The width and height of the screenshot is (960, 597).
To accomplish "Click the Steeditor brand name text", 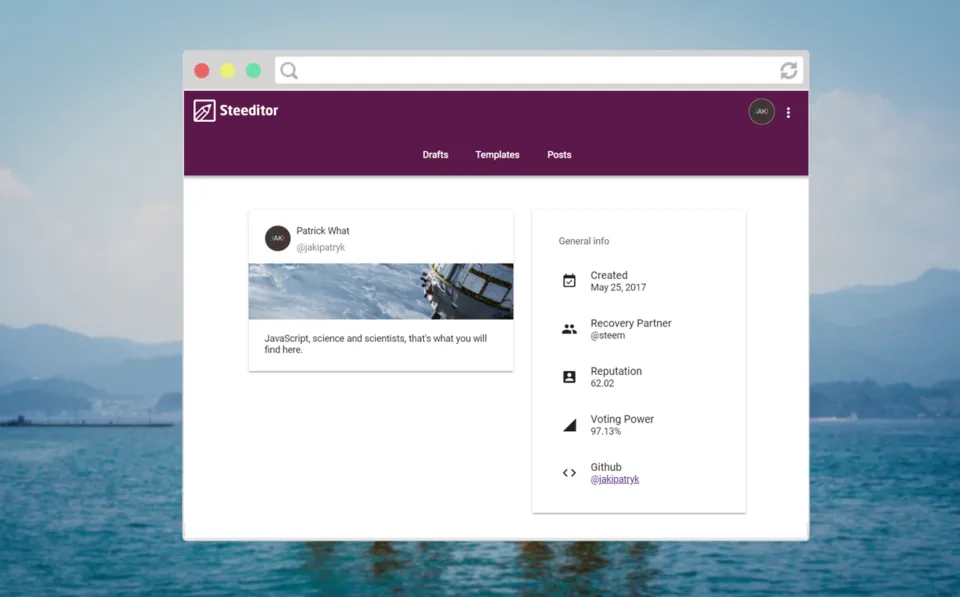I will tap(249, 110).
